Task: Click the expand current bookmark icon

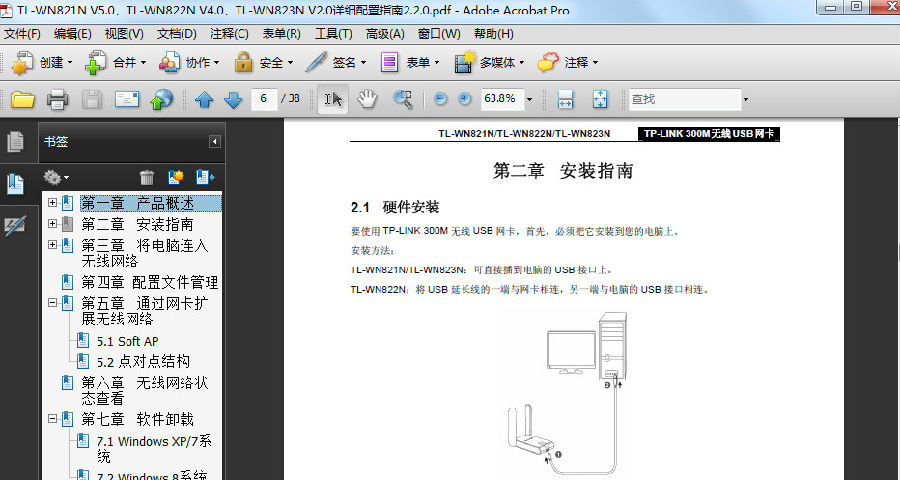Action: click(x=205, y=177)
